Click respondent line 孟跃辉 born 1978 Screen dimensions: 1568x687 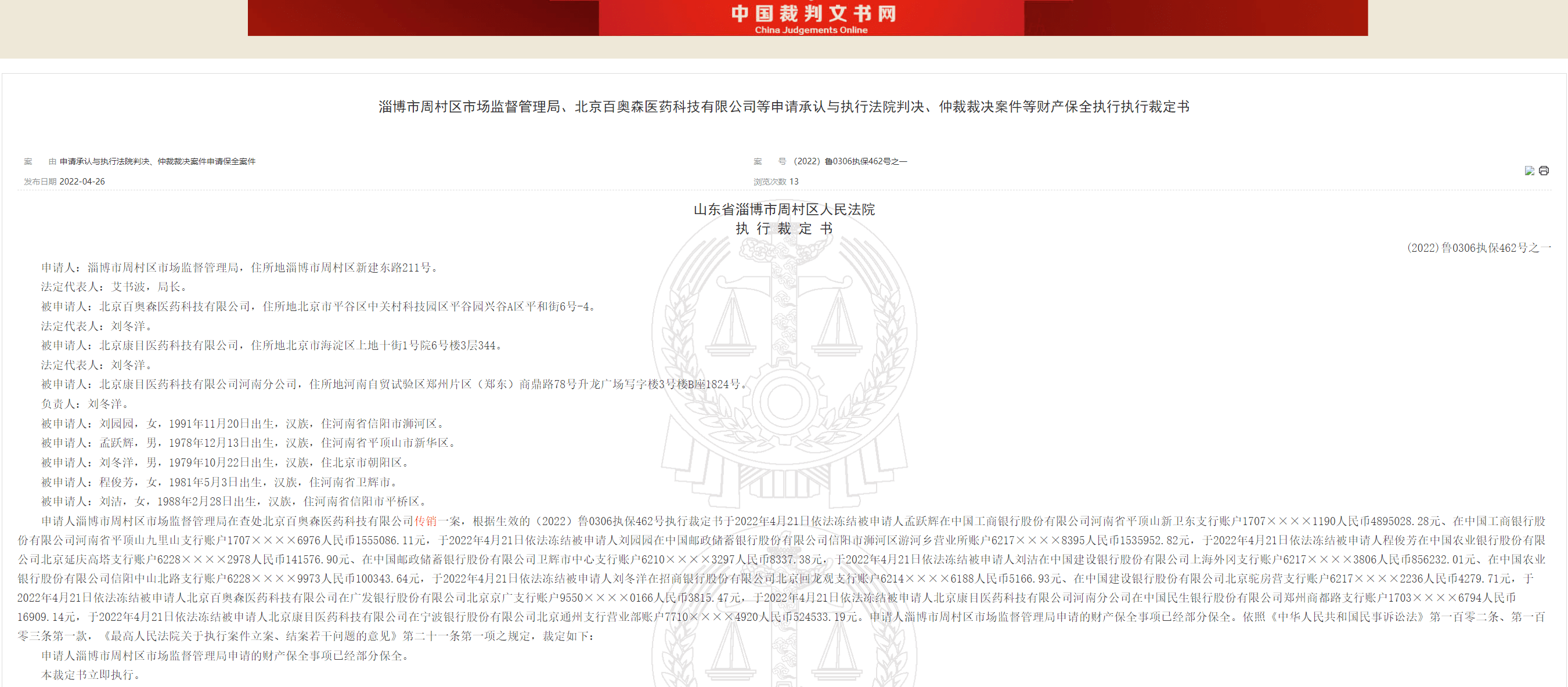[x=248, y=443]
